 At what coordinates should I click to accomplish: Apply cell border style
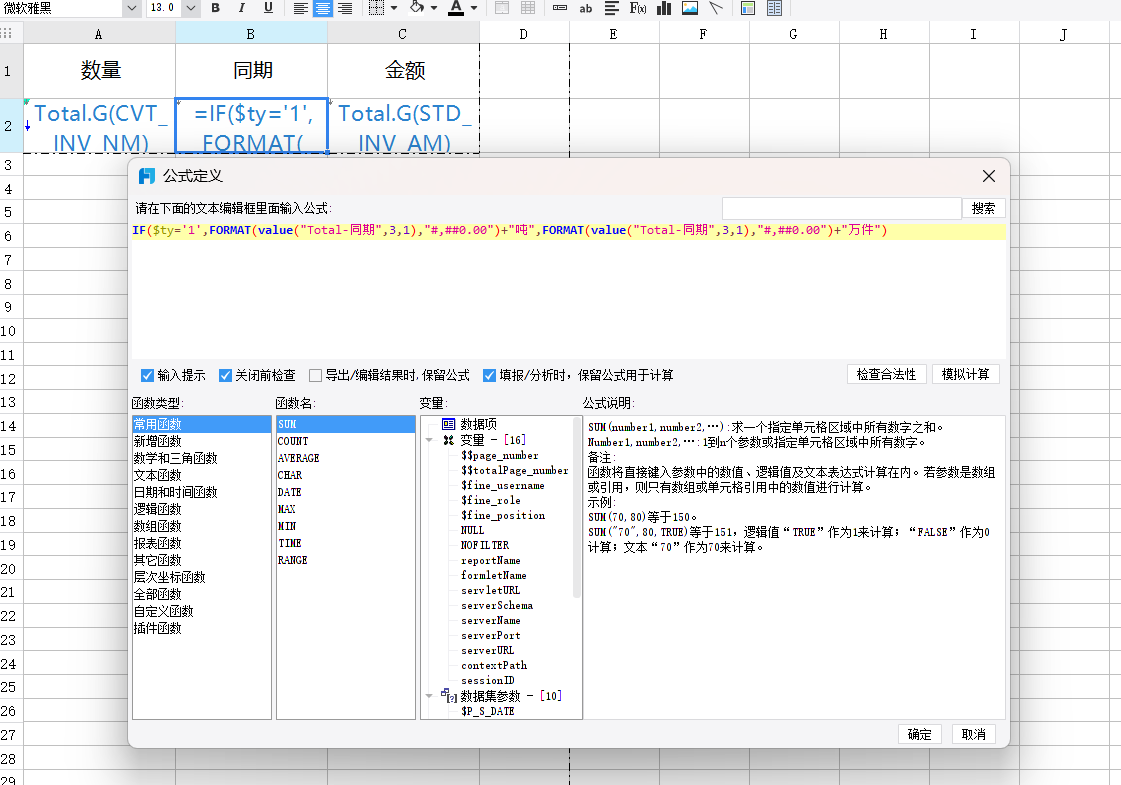point(376,8)
